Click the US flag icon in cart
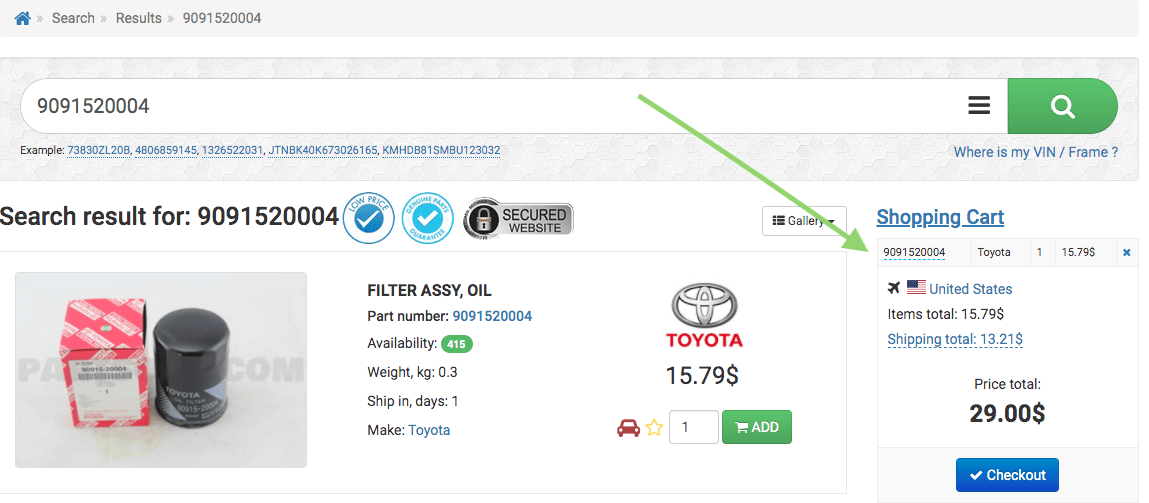This screenshot has width=1149, height=503. point(916,287)
